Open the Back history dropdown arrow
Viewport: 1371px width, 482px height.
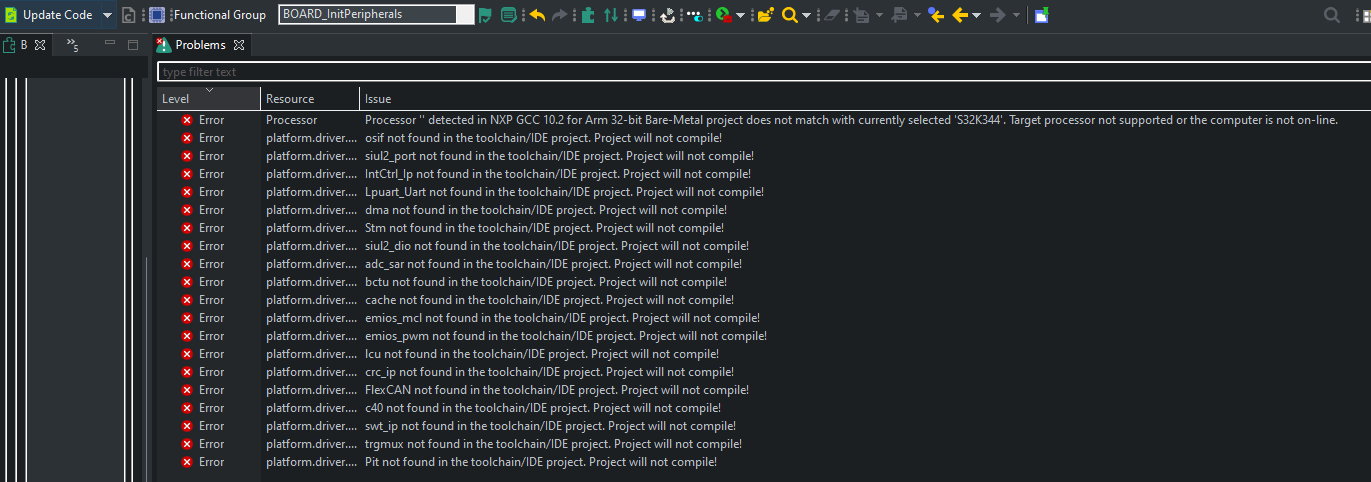tap(976, 15)
